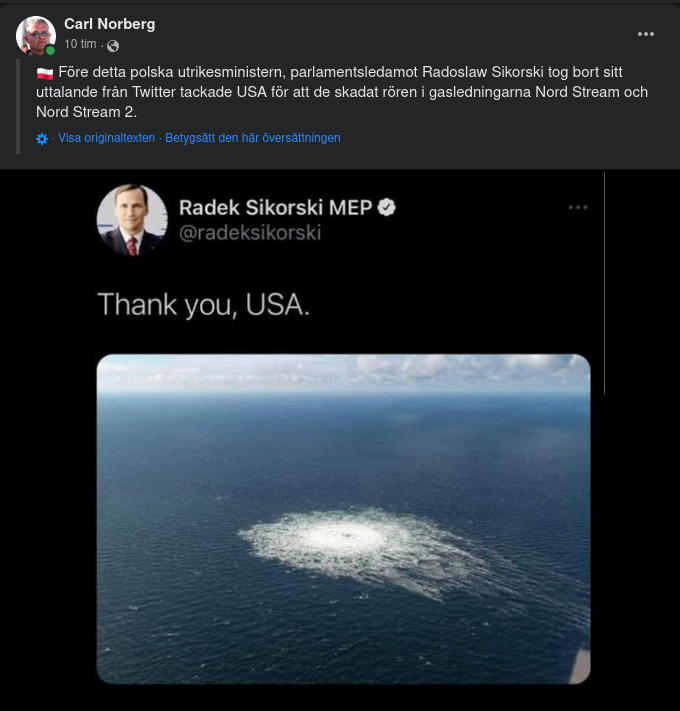Click the Radek Sikorski MEP display name
This screenshot has width=680, height=711.
coord(275,207)
